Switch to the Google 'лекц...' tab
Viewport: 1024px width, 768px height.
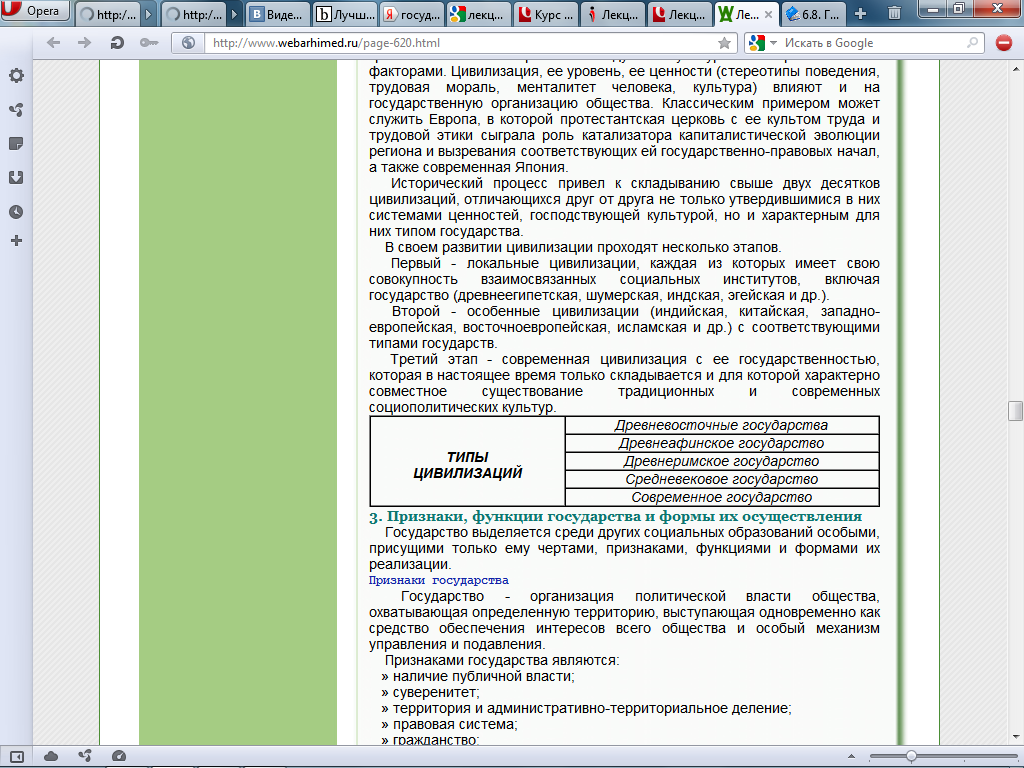tap(478, 14)
